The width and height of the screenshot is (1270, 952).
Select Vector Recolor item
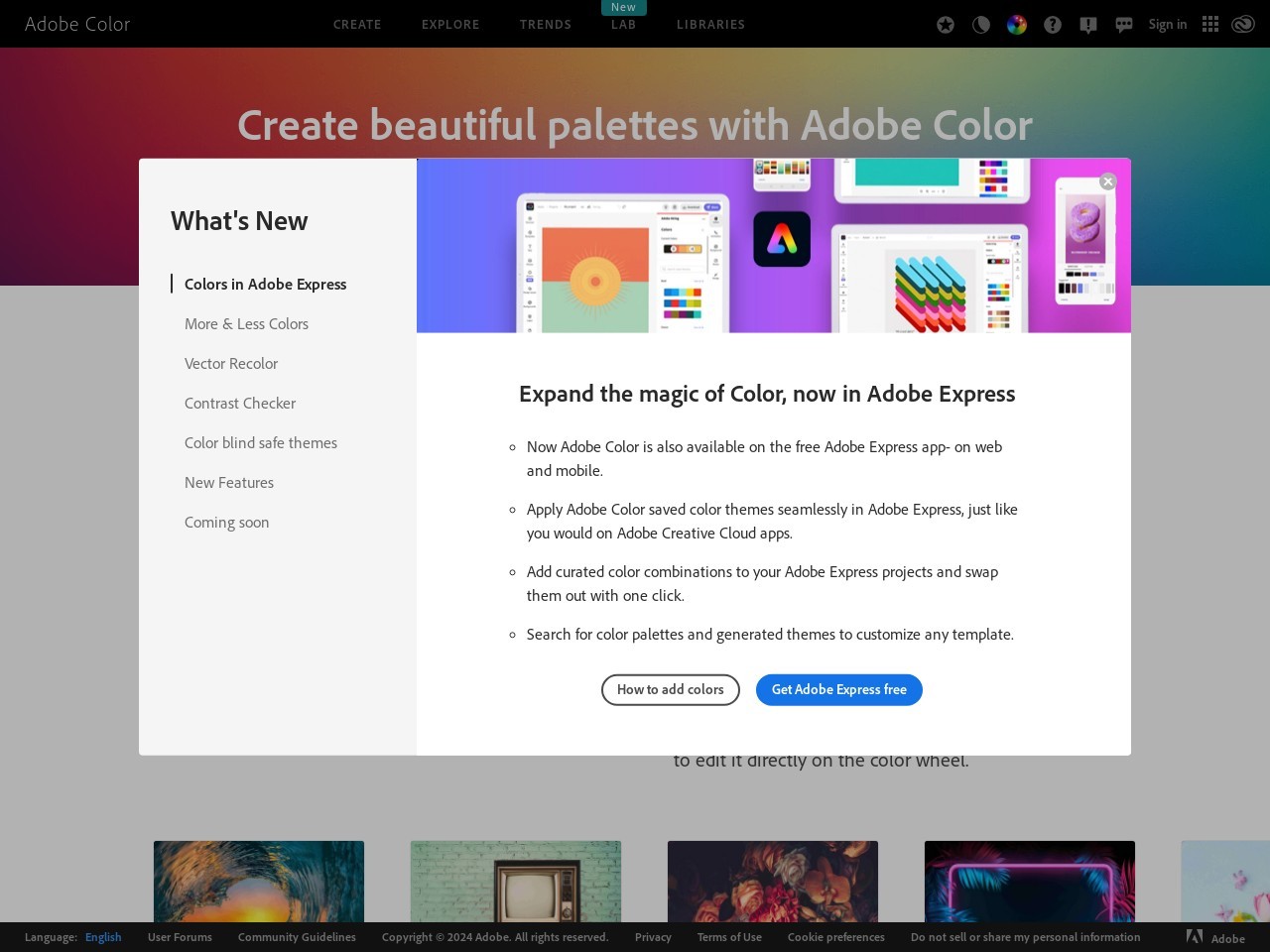point(231,363)
